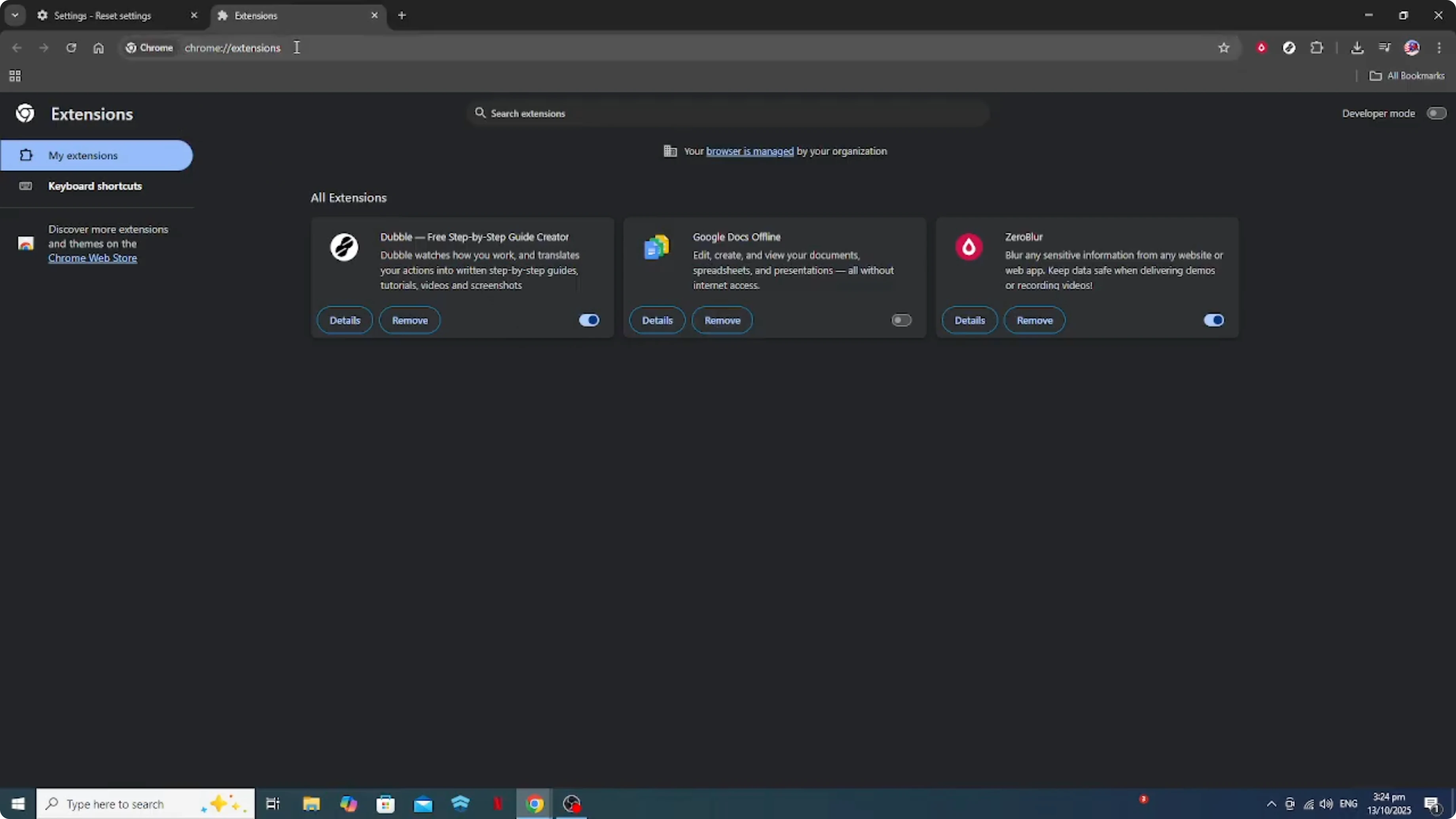Open Details for ZeroBlur extension

969,320
